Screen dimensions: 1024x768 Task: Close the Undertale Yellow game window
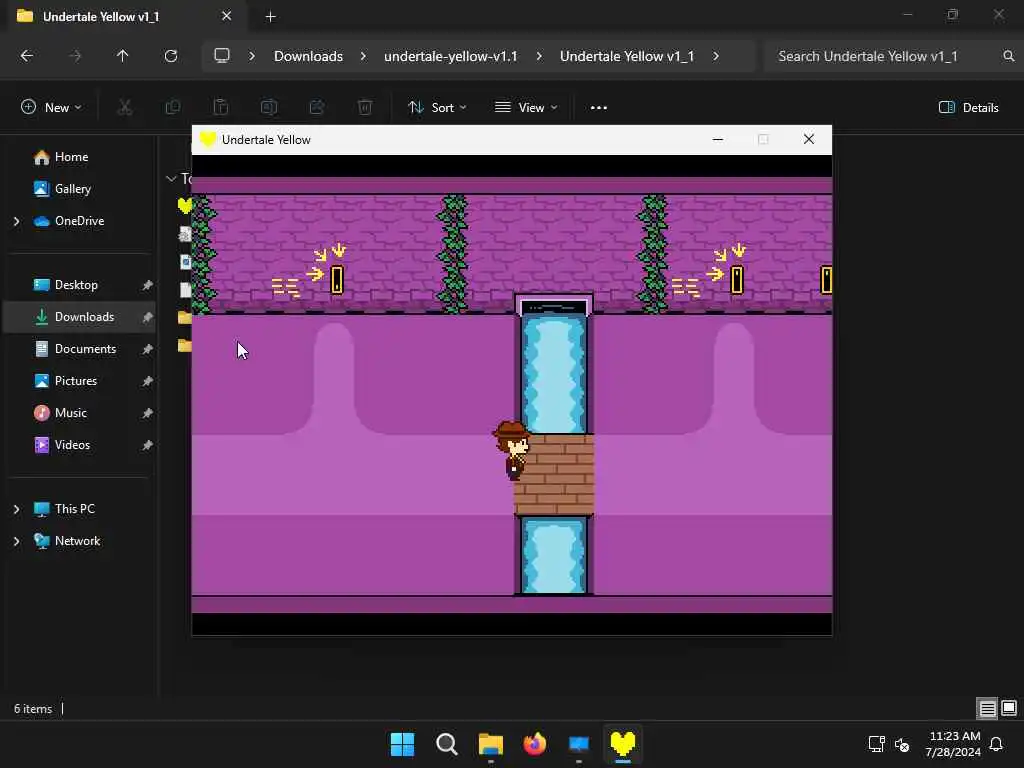tap(808, 139)
